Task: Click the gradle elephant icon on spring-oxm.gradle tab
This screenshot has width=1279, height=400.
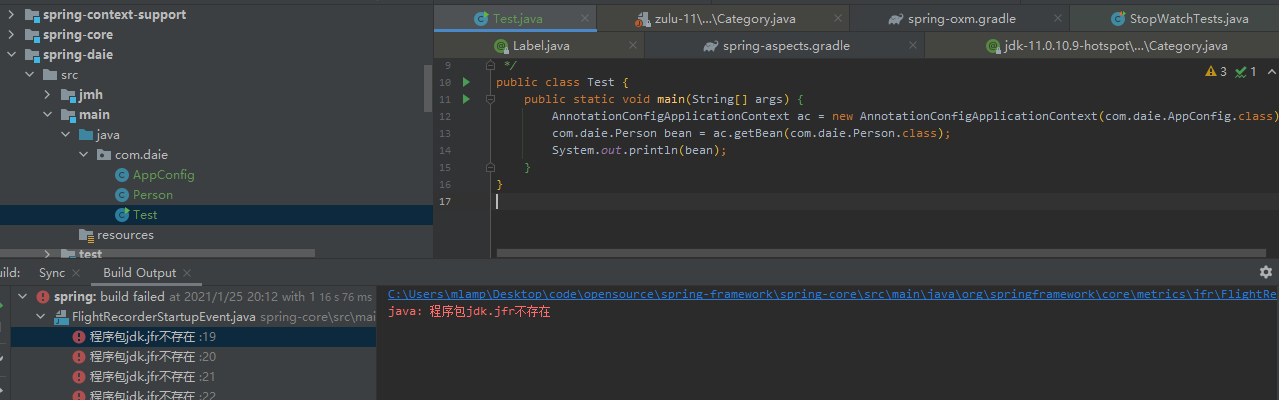Action: [896, 19]
